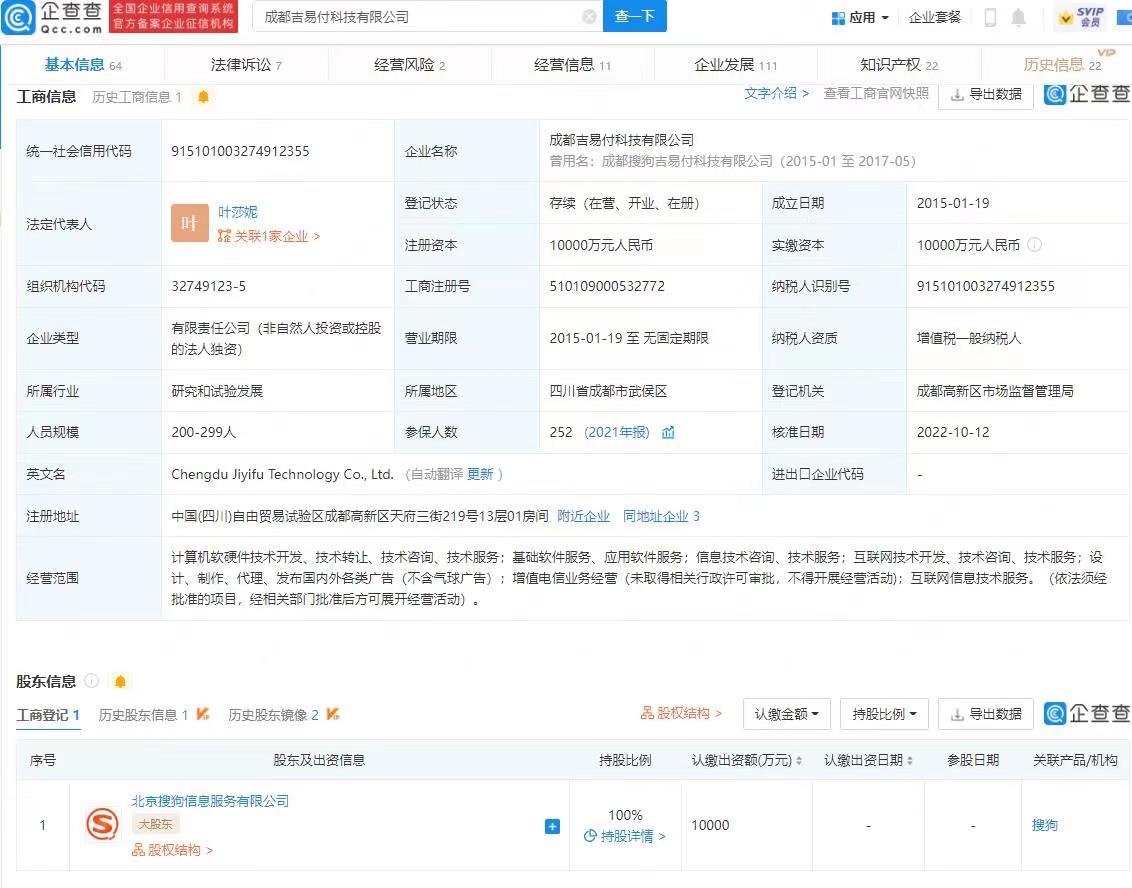Sort by 认缴出资额 column arrows

click(x=799, y=760)
